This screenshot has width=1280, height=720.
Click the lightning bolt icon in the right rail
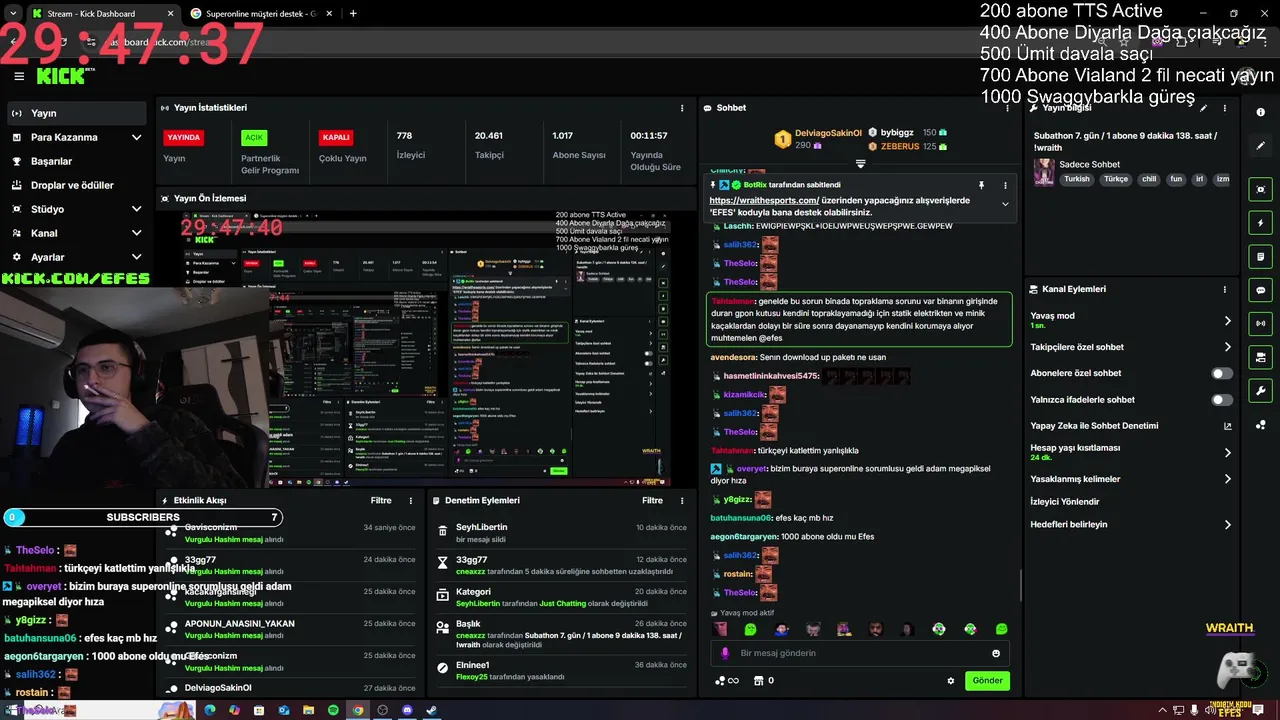(1261, 223)
